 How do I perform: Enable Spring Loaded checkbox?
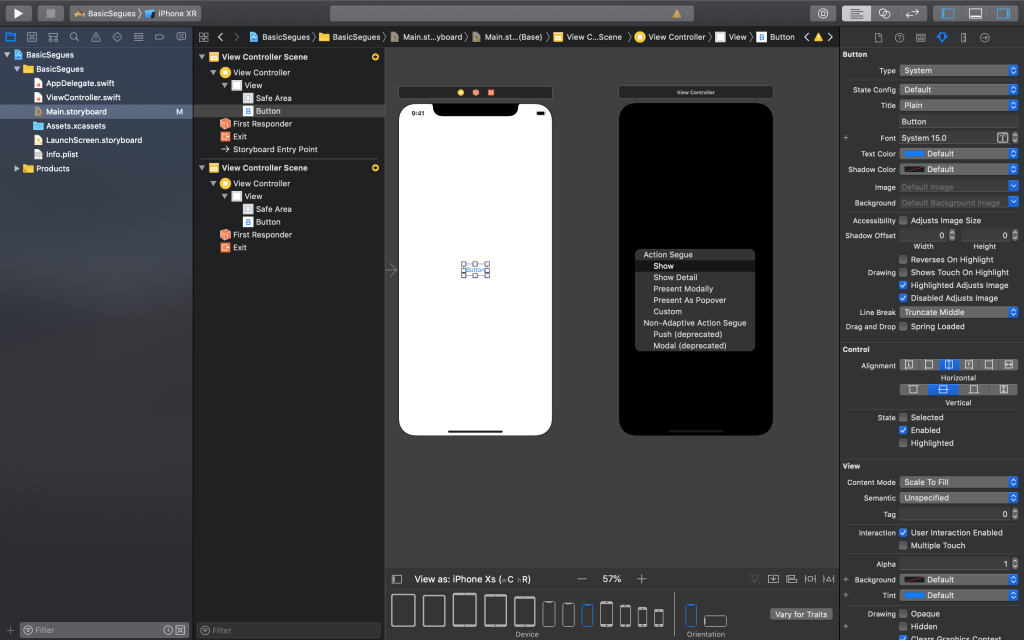coord(903,327)
